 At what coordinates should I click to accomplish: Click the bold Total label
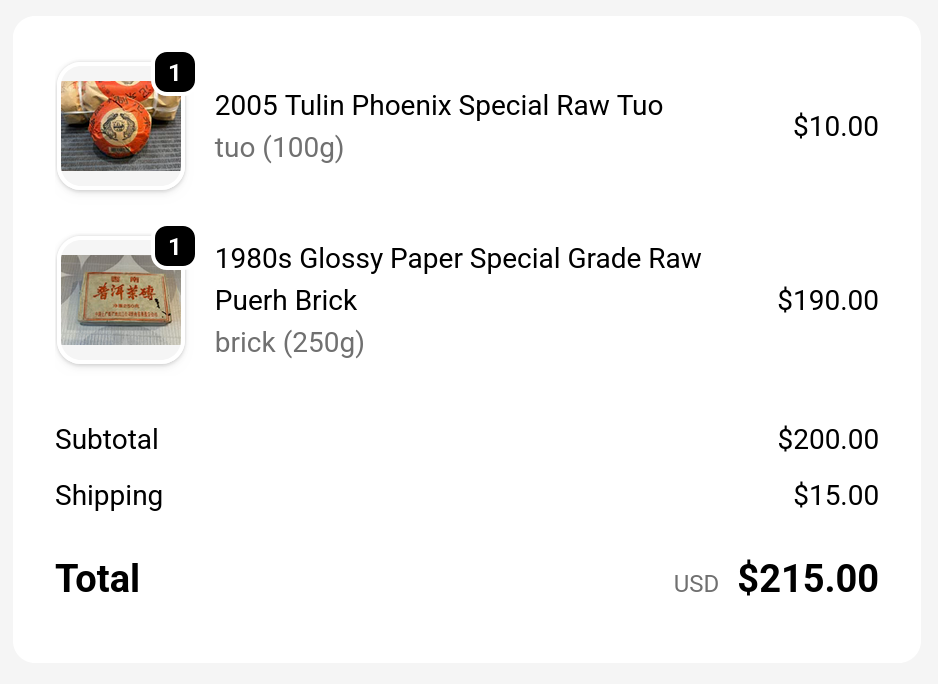98,579
